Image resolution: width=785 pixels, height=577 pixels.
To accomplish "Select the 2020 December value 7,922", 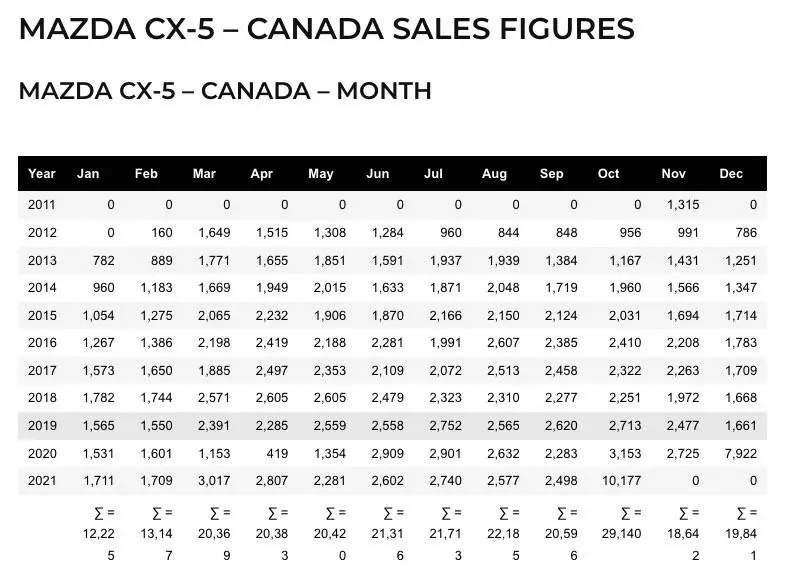I will 741,453.
